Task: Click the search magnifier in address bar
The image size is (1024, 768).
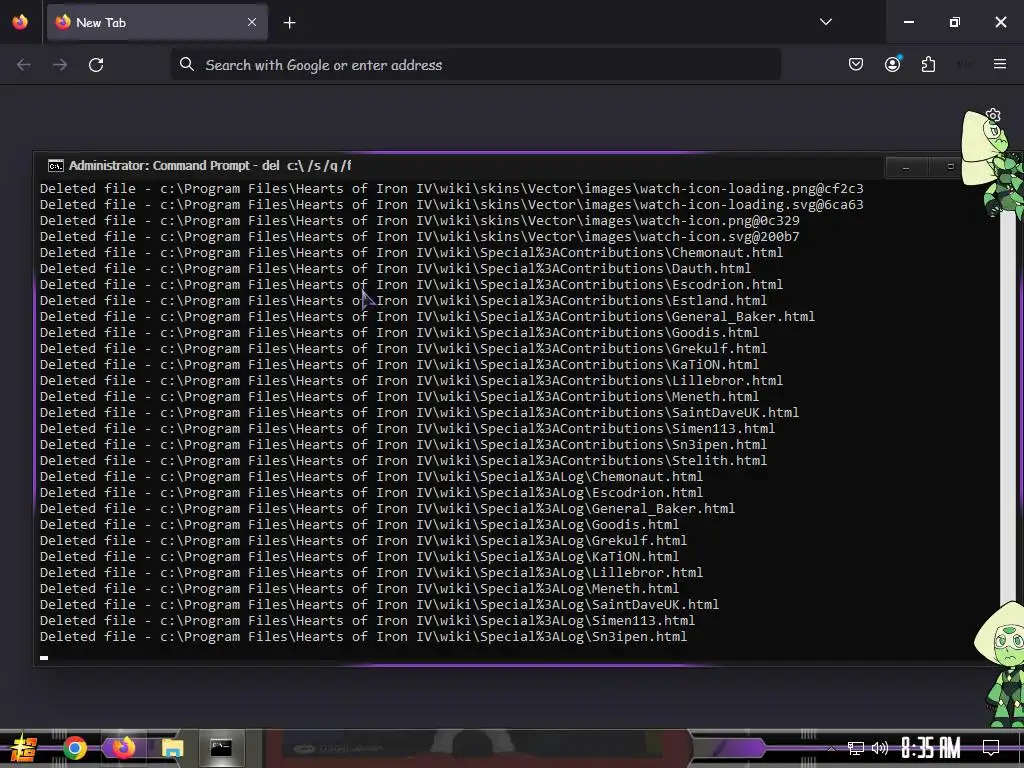Action: [187, 64]
